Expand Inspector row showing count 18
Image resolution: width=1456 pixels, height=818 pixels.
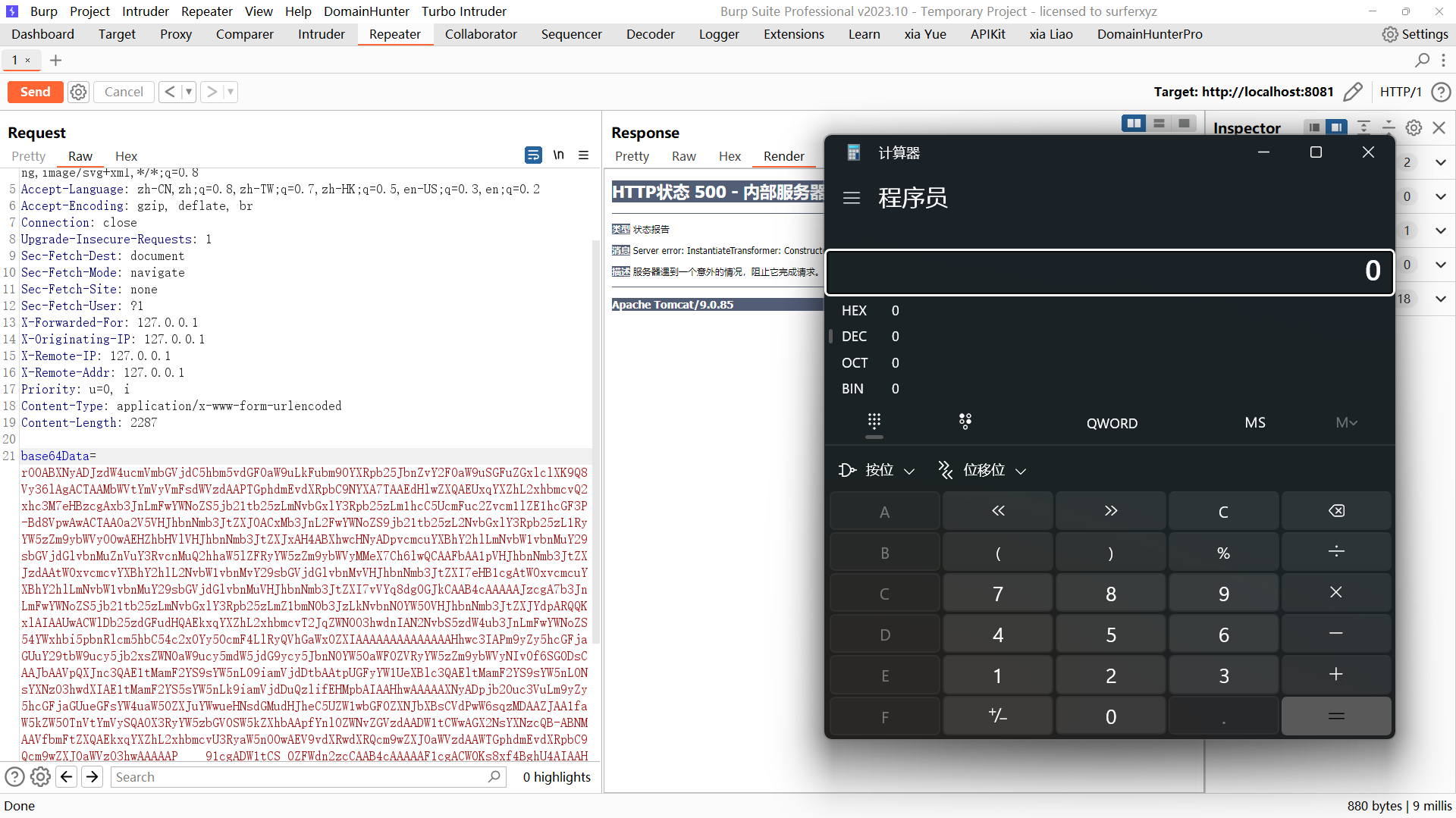pos(1441,299)
